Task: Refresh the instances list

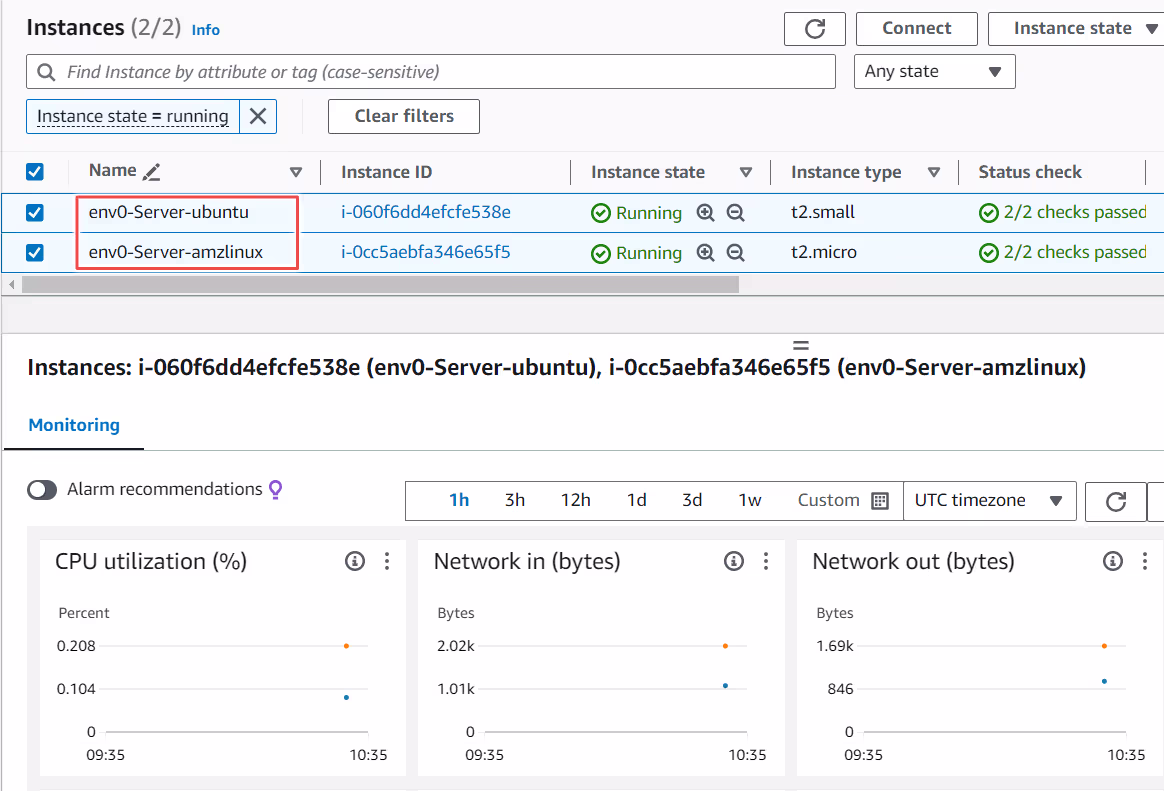Action: point(814,29)
